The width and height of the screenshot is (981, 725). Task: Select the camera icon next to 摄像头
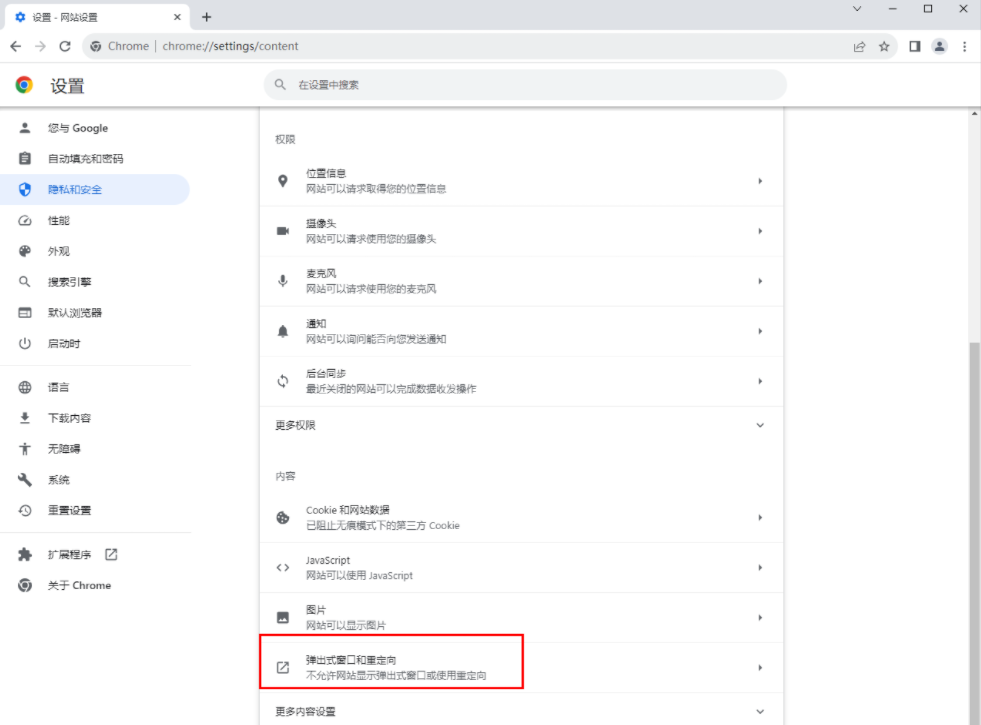[x=283, y=231]
